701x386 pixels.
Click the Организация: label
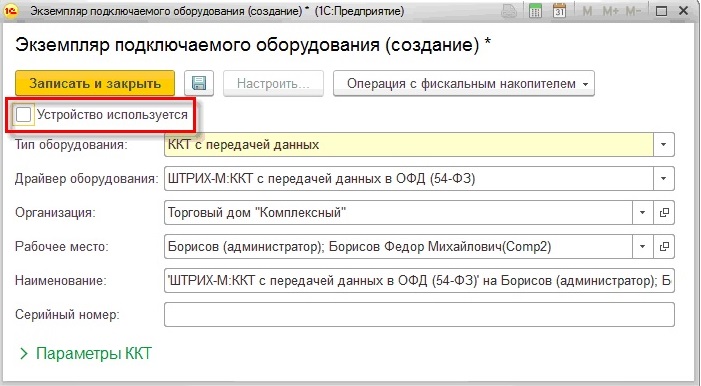point(55,212)
